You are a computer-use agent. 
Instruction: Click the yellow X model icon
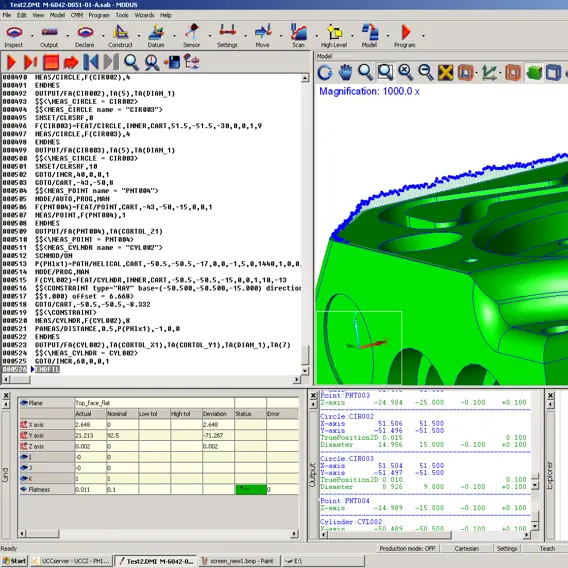pos(446,72)
